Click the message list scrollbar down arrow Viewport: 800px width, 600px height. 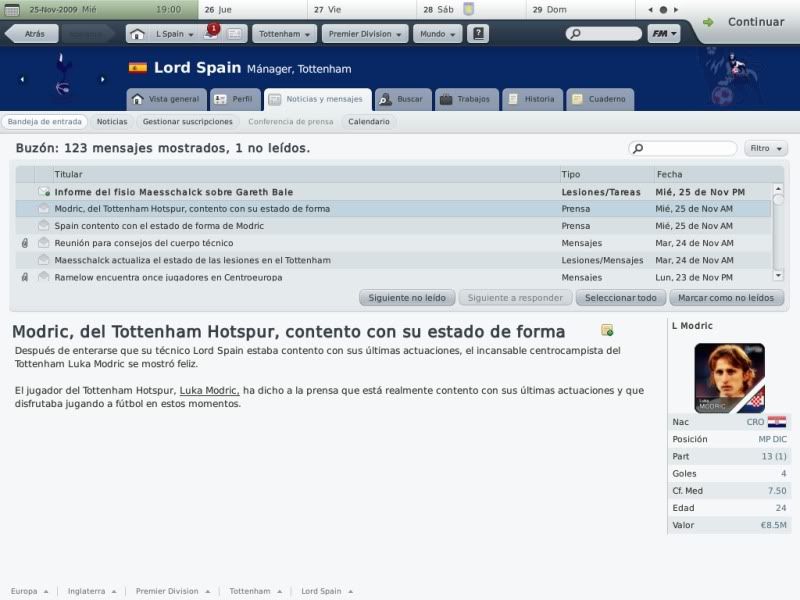click(x=778, y=276)
